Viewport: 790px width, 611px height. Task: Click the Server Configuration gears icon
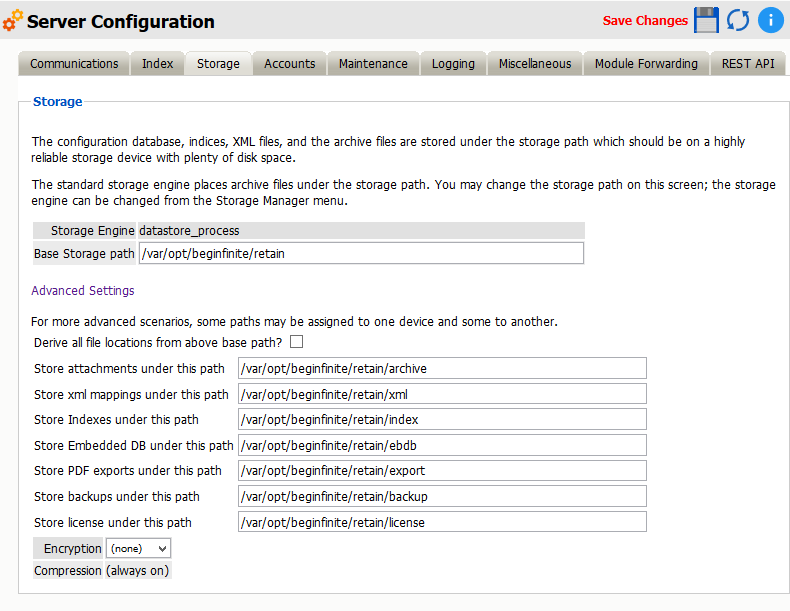13,21
